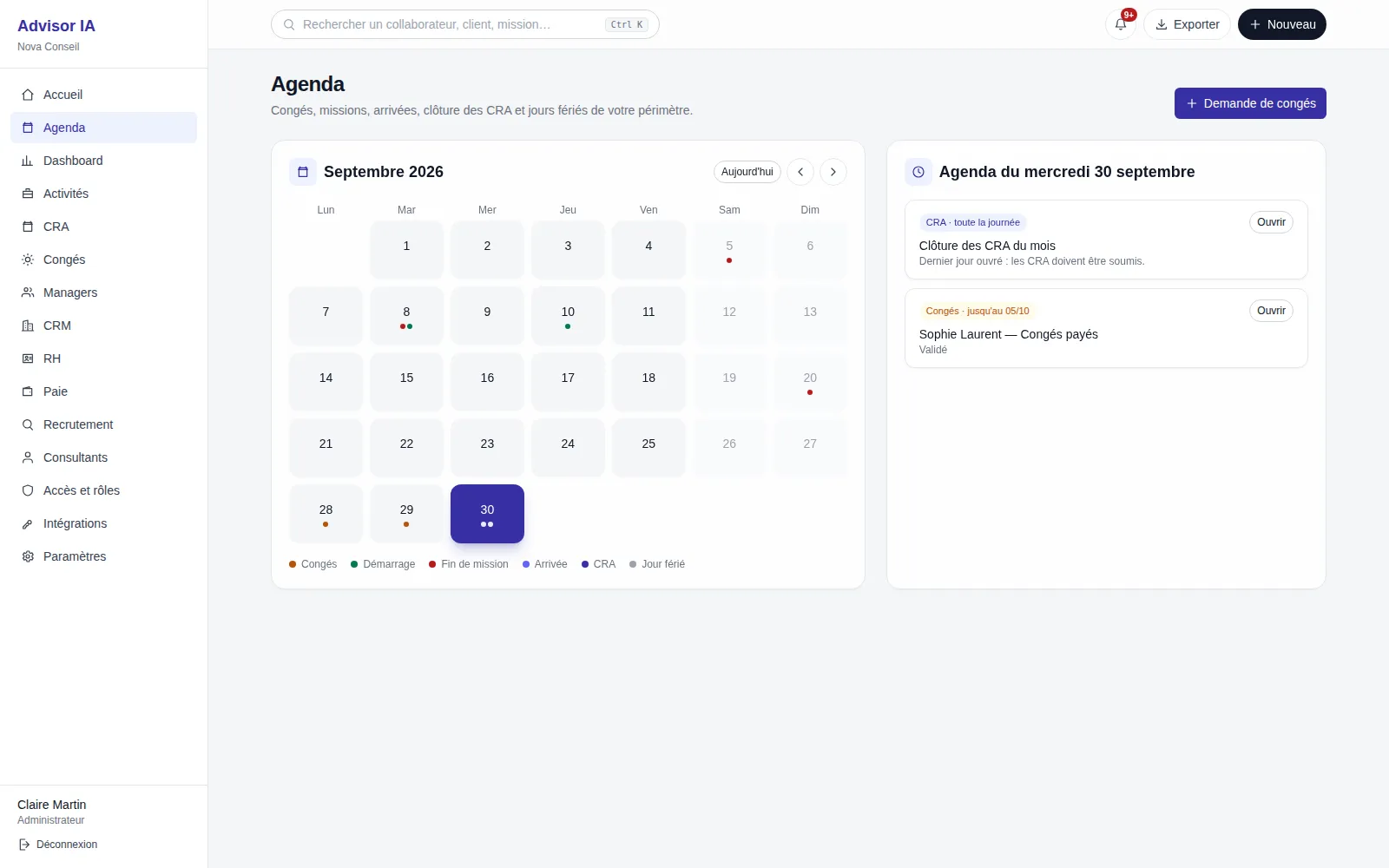The image size is (1389, 868).
Task: Go to next month with right chevron
Action: (x=833, y=172)
